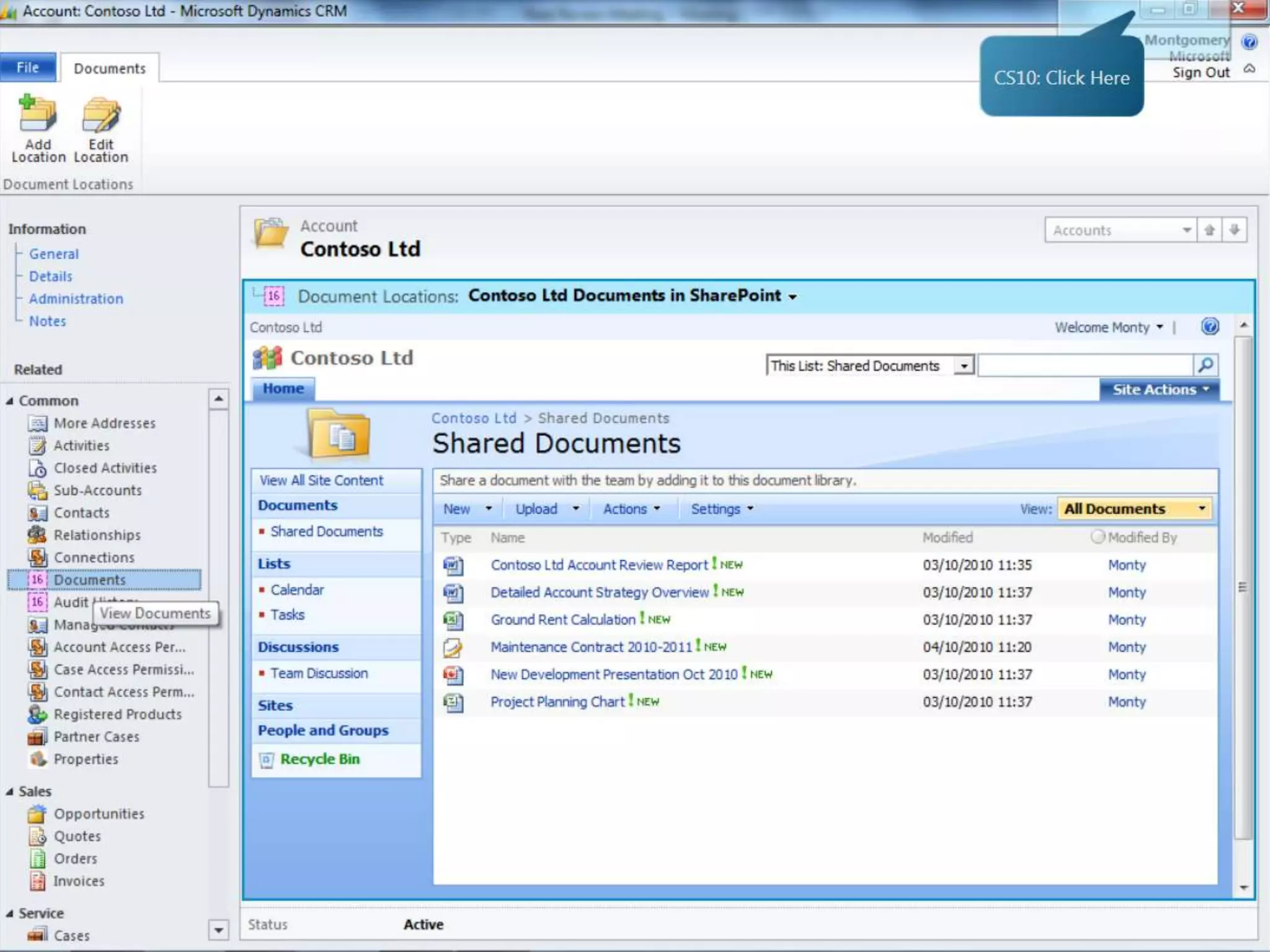Viewport: 1270px width, 952px height.
Task: Click the Excel icon for Ground Rent Calculation
Action: (x=453, y=619)
